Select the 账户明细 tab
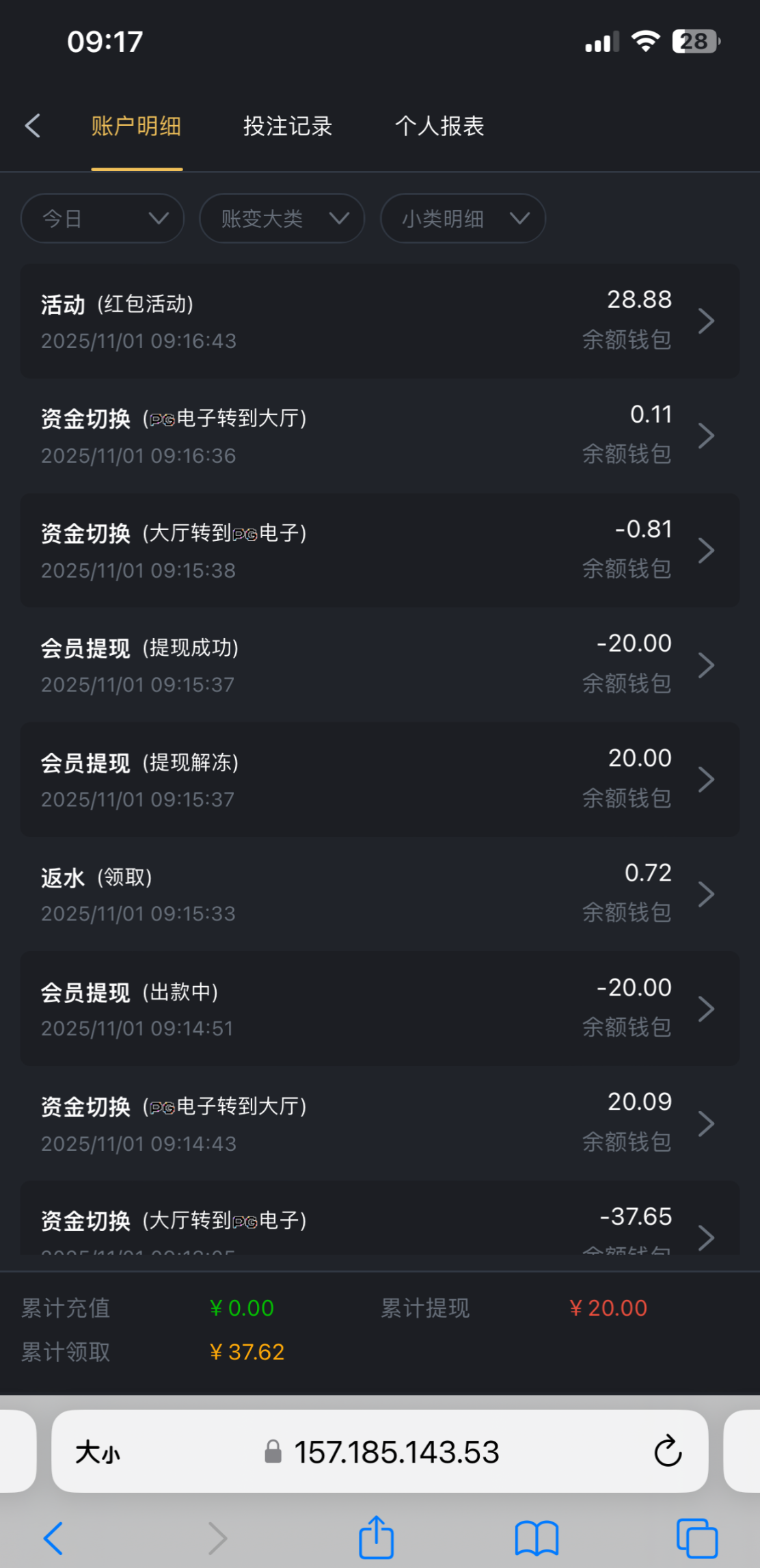This screenshot has height=1568, width=760. click(x=137, y=127)
